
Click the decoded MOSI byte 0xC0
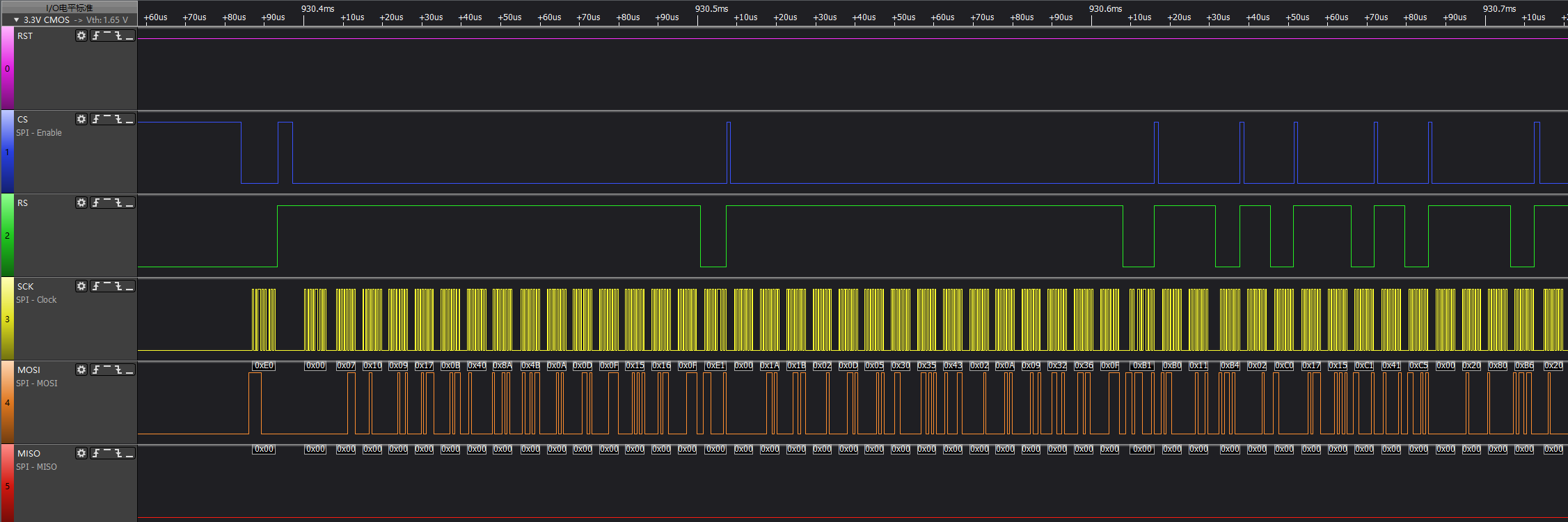click(1284, 365)
